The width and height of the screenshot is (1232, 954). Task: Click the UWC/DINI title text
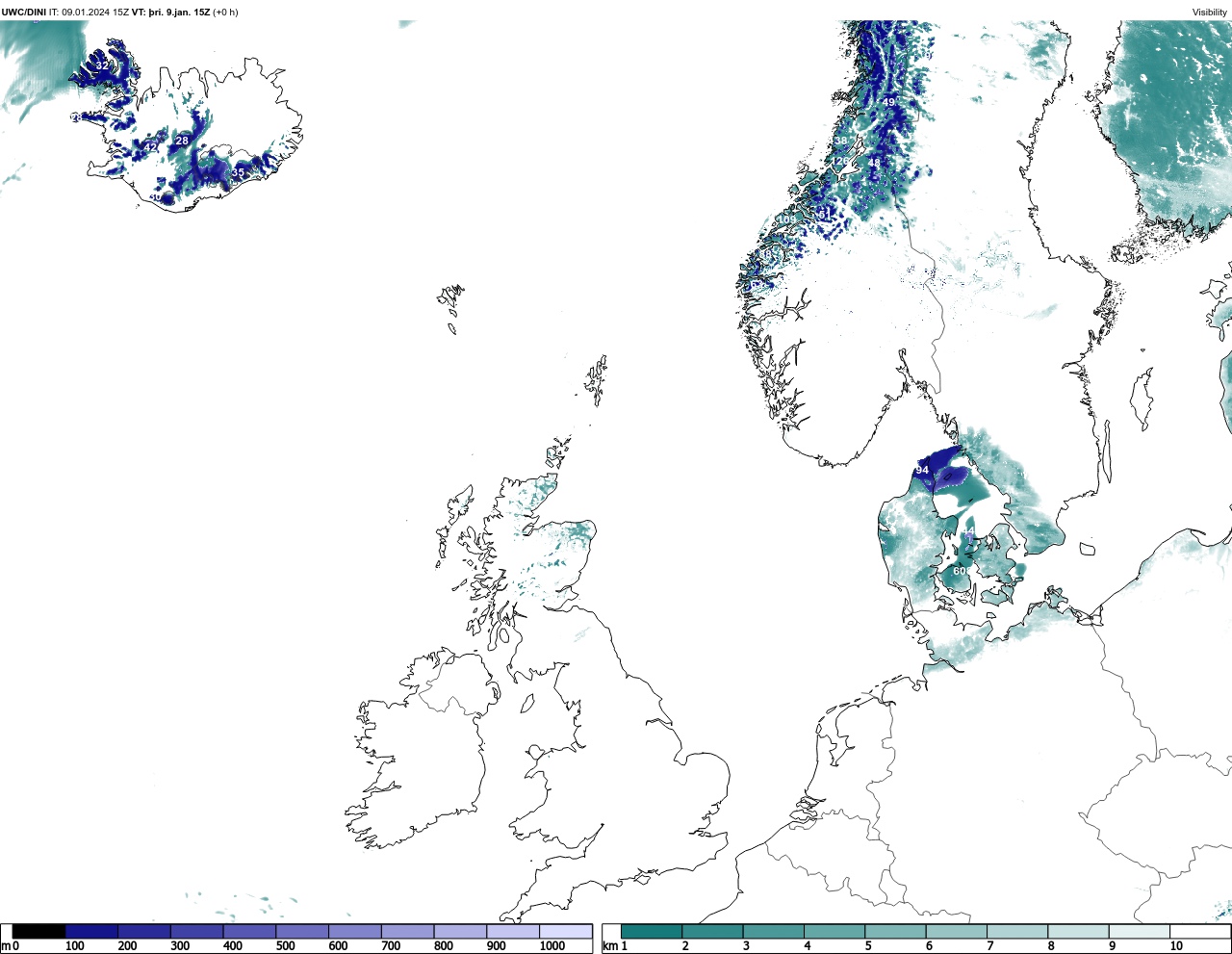(x=24, y=13)
